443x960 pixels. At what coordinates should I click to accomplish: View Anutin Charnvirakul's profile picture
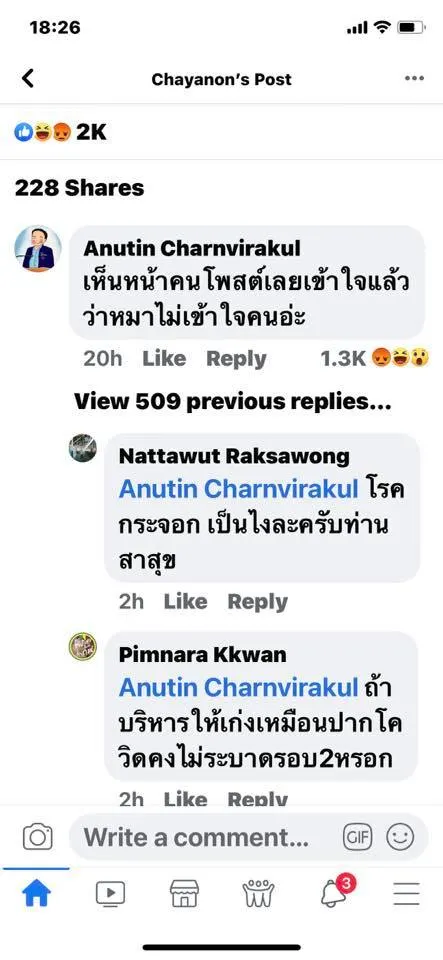(38, 248)
